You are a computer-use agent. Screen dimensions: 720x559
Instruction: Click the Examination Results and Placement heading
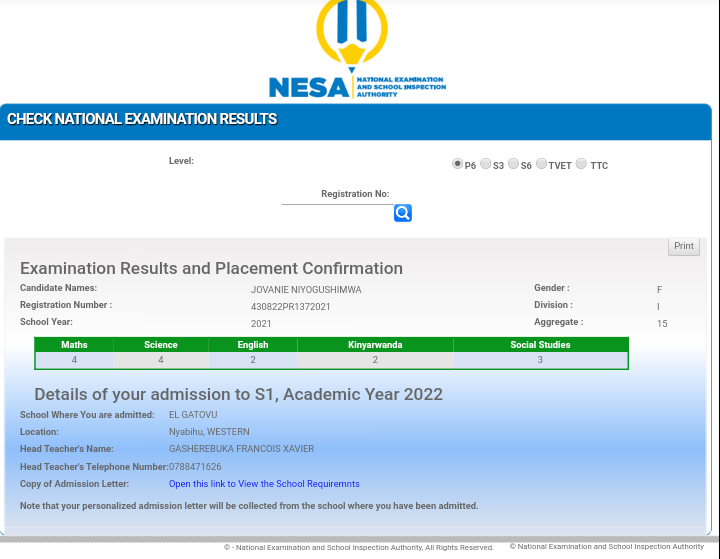click(x=211, y=268)
